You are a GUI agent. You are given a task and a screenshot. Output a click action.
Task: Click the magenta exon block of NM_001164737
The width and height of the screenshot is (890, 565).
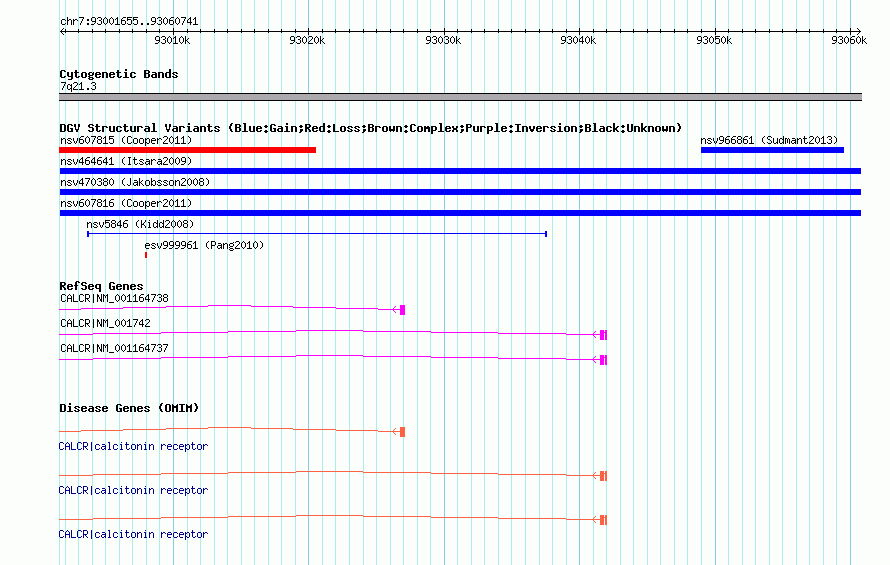click(x=603, y=359)
